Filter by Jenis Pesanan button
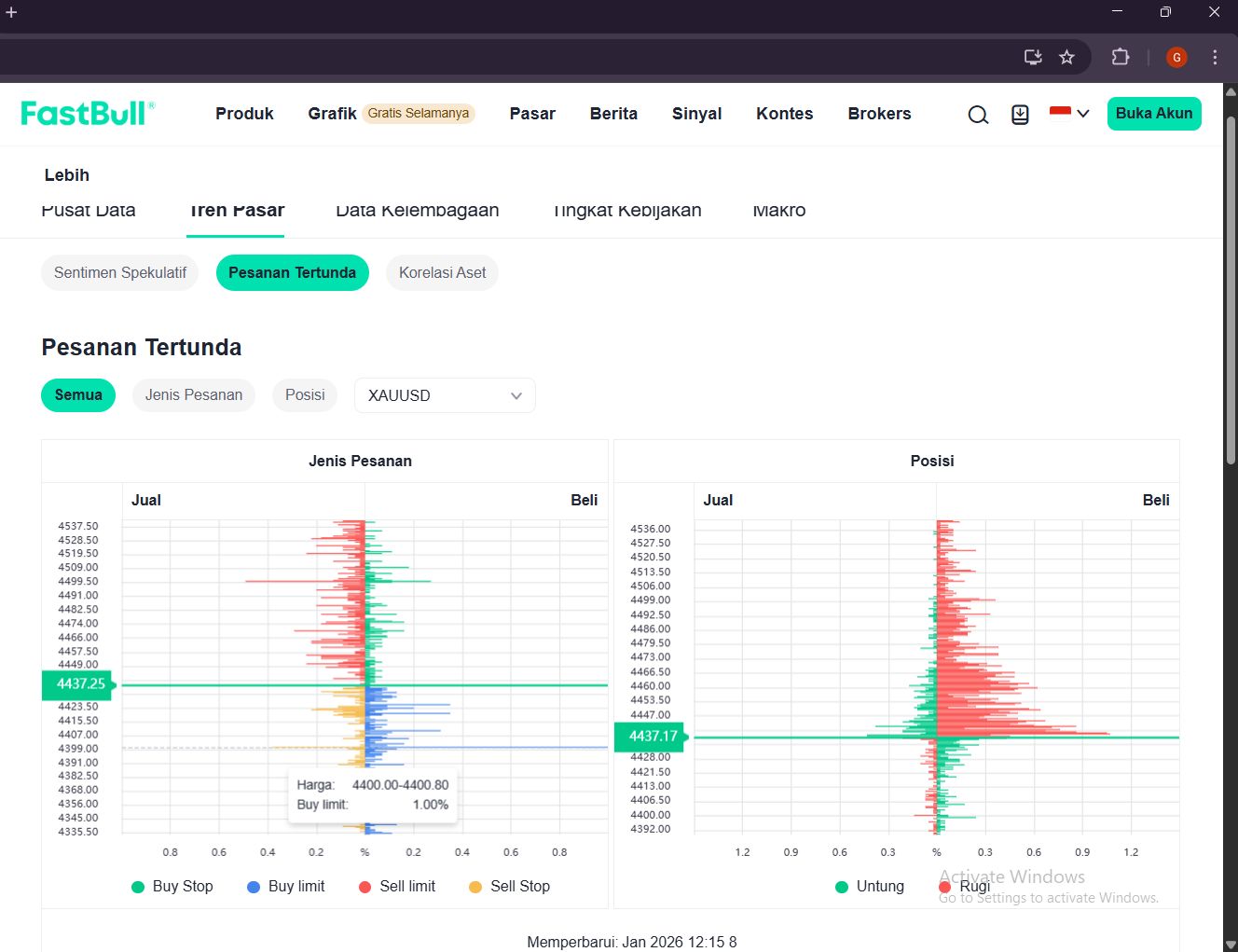Viewport: 1238px width, 952px height. click(194, 395)
